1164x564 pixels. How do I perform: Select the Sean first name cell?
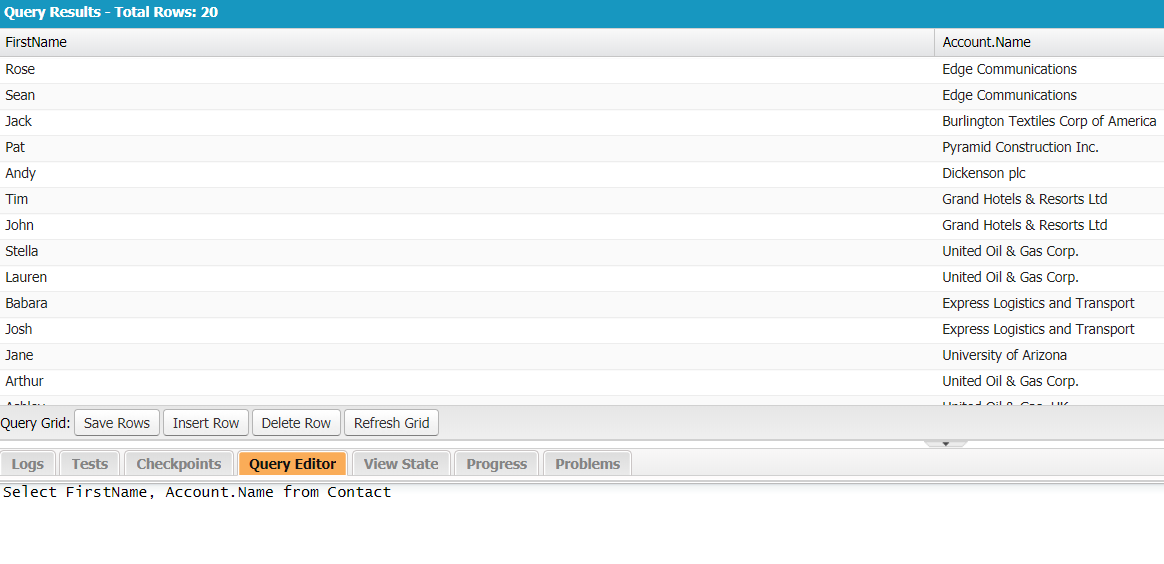coord(468,96)
